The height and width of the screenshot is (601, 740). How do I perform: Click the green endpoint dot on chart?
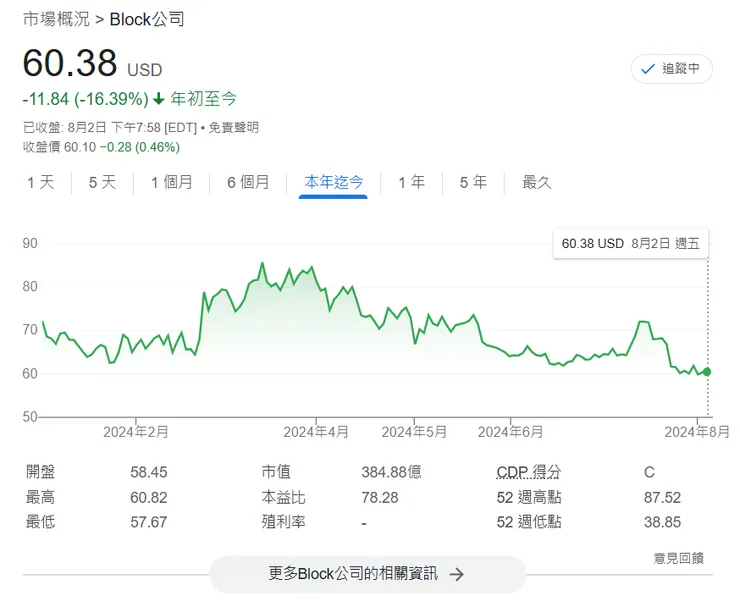[706, 372]
